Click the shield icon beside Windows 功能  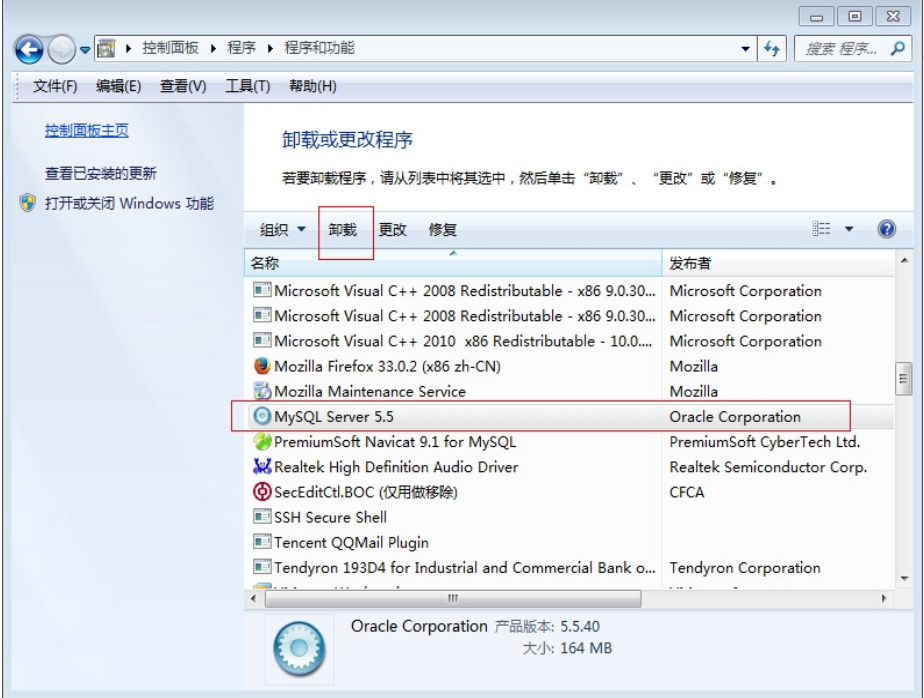click(28, 203)
